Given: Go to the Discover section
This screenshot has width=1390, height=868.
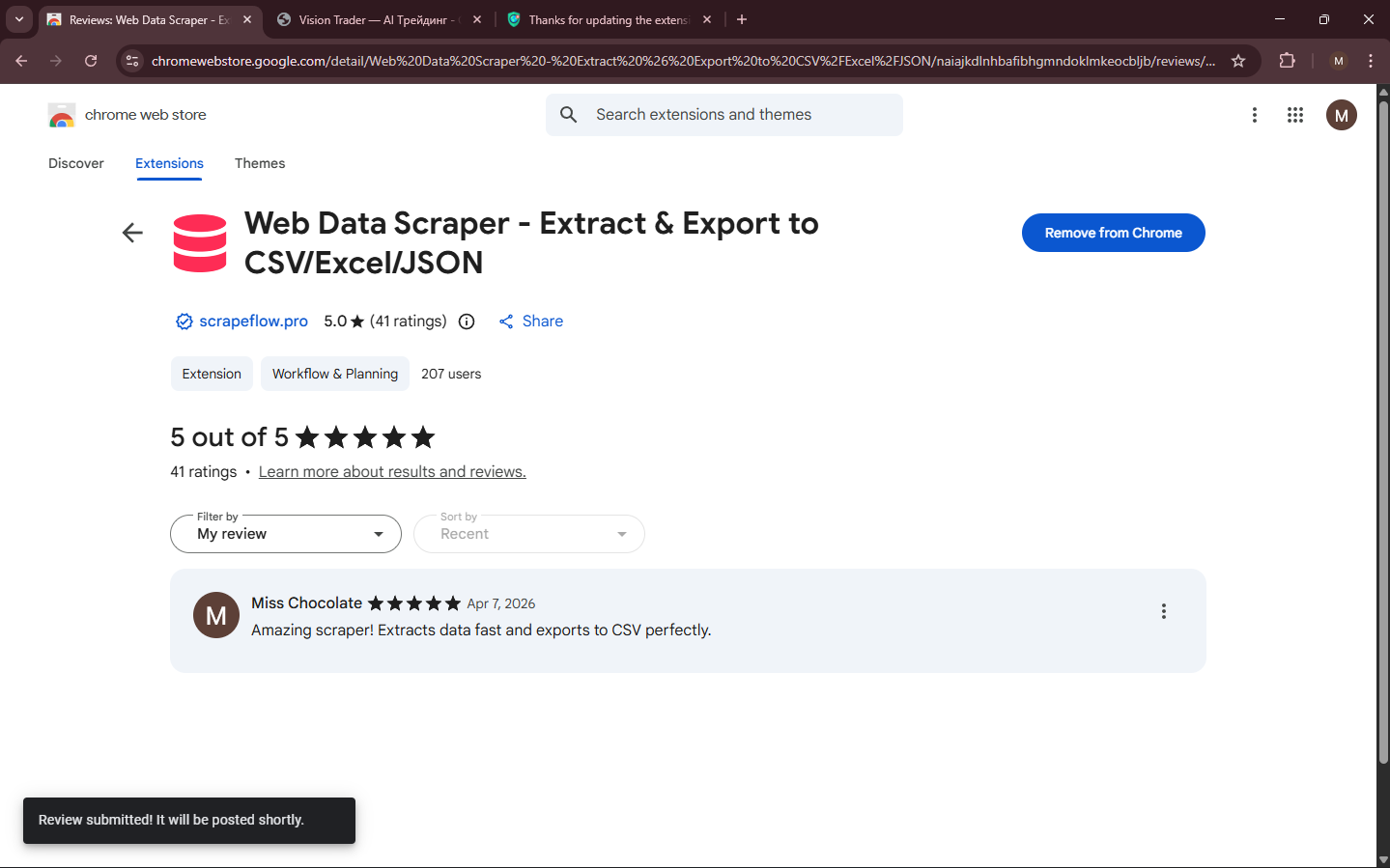Looking at the screenshot, I should [76, 163].
